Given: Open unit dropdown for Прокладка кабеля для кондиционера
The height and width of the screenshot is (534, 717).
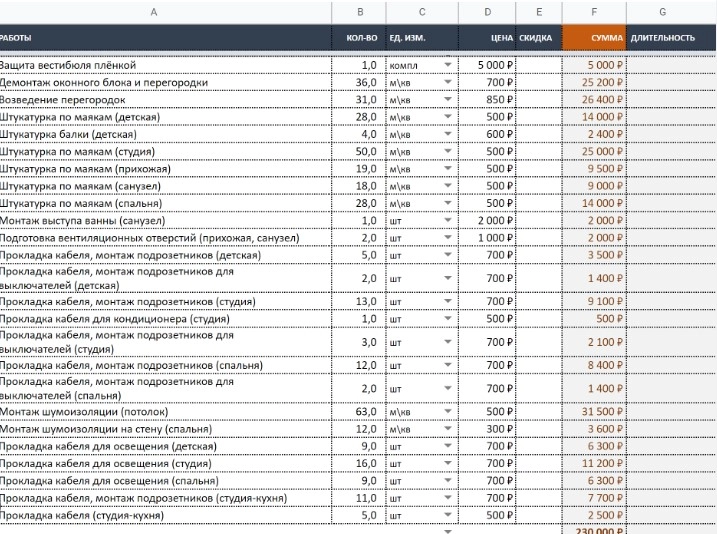Looking at the screenshot, I should (x=448, y=319).
